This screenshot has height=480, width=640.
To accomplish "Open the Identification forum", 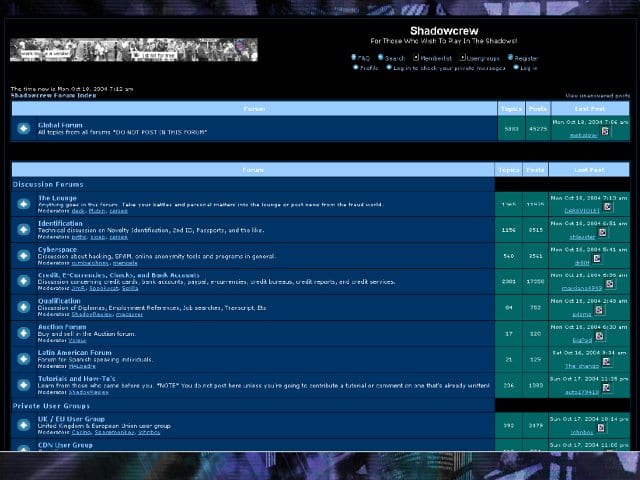I will (60, 224).
